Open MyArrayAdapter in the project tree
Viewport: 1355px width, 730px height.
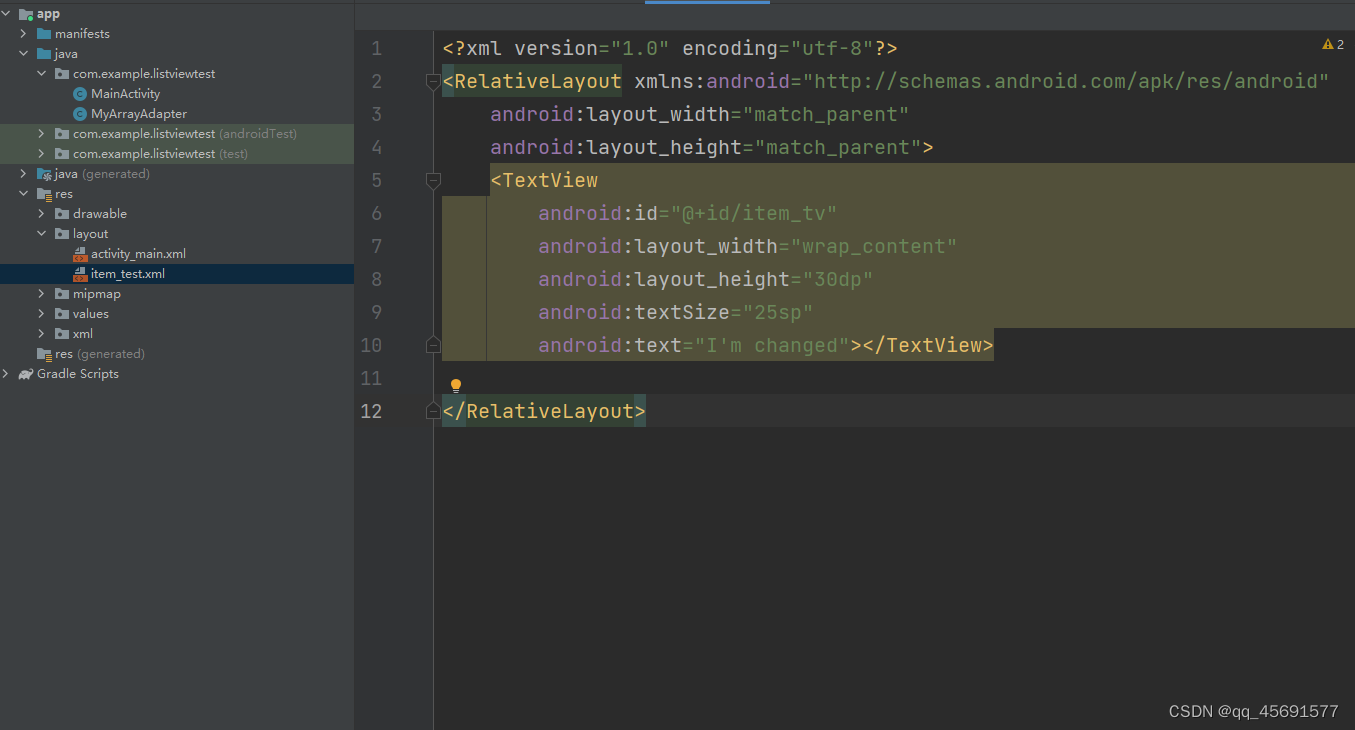point(139,114)
